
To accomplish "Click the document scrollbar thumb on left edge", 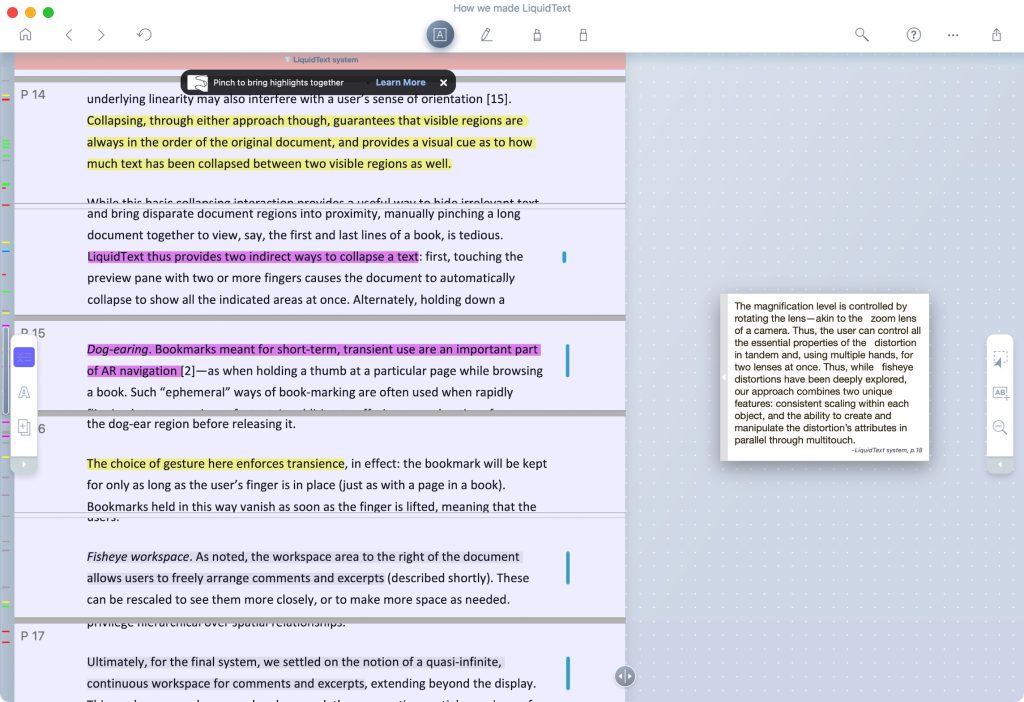I will coord(6,372).
